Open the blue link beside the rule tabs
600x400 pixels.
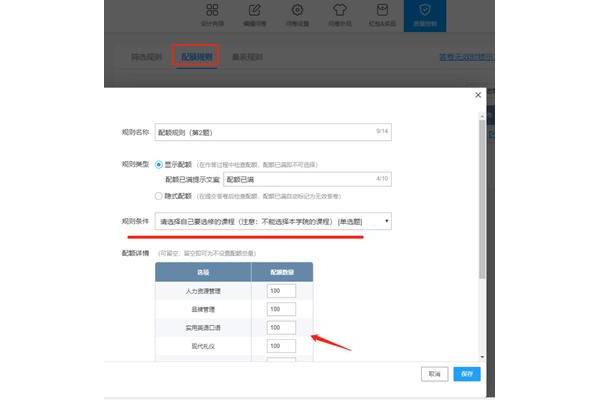coord(467,57)
